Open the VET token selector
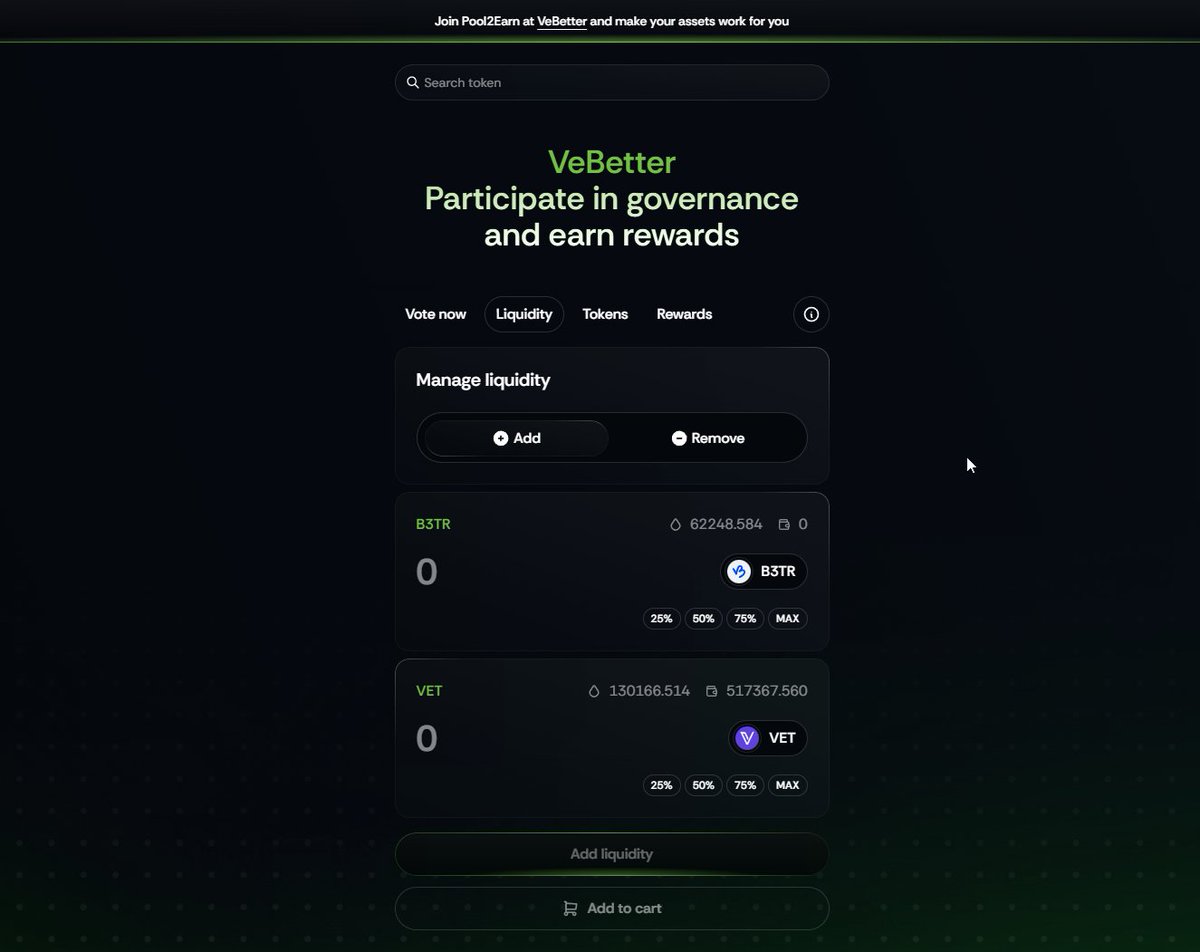Image resolution: width=1200 pixels, height=952 pixels. pyautogui.click(x=767, y=738)
